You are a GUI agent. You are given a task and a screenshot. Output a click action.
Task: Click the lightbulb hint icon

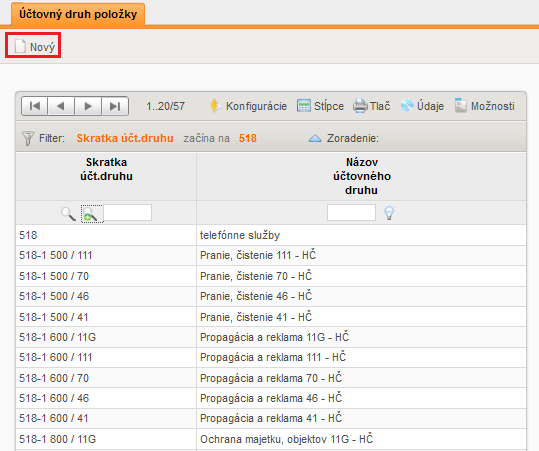pyautogui.click(x=389, y=213)
